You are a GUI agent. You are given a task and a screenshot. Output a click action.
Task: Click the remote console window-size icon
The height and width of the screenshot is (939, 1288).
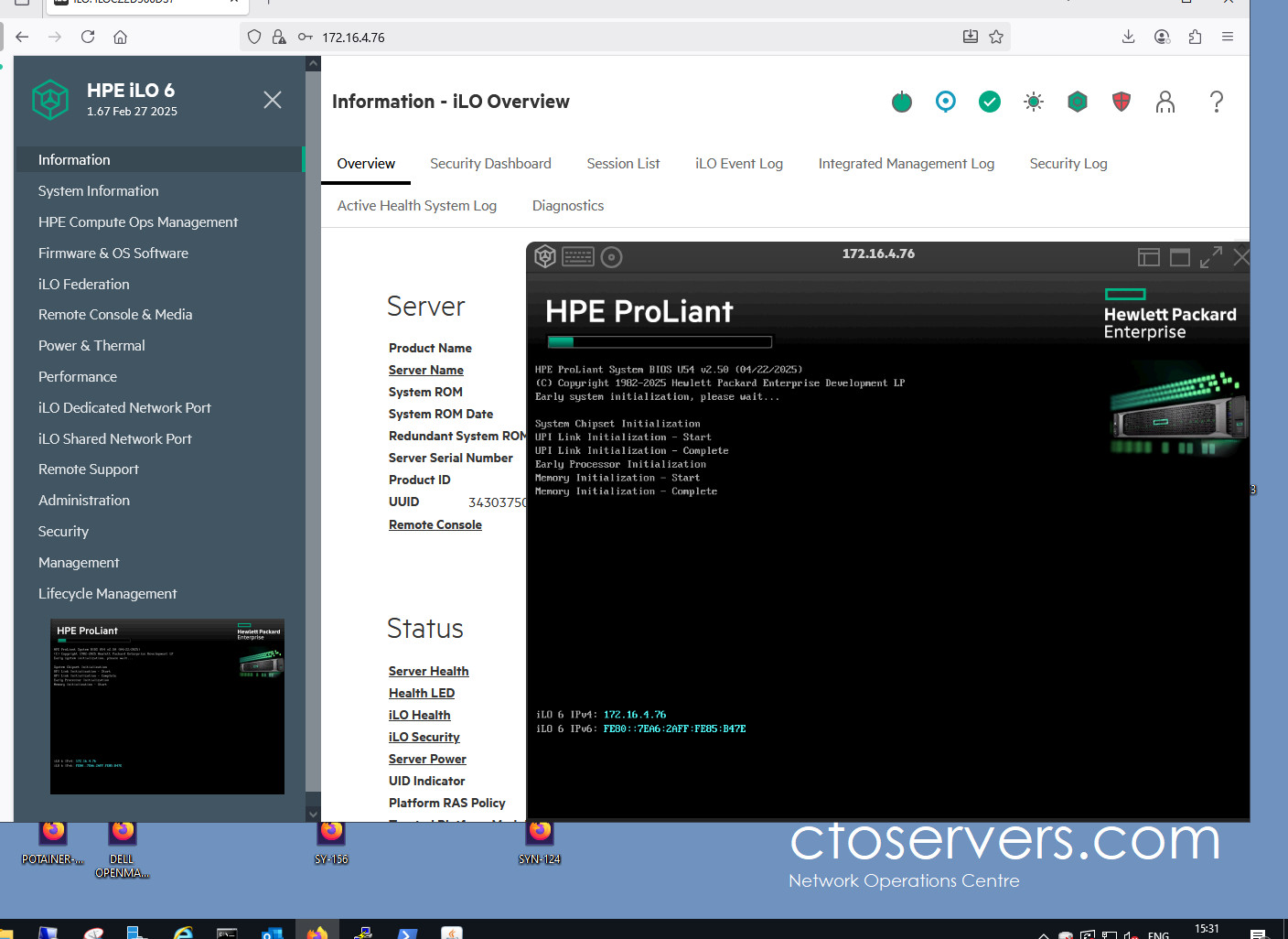point(1180,257)
